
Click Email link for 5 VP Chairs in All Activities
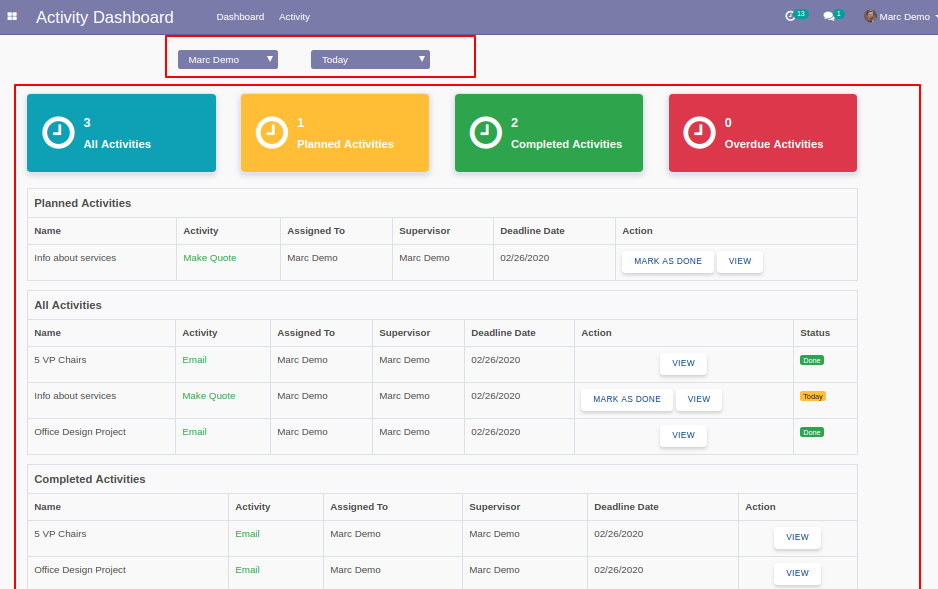pyautogui.click(x=194, y=360)
